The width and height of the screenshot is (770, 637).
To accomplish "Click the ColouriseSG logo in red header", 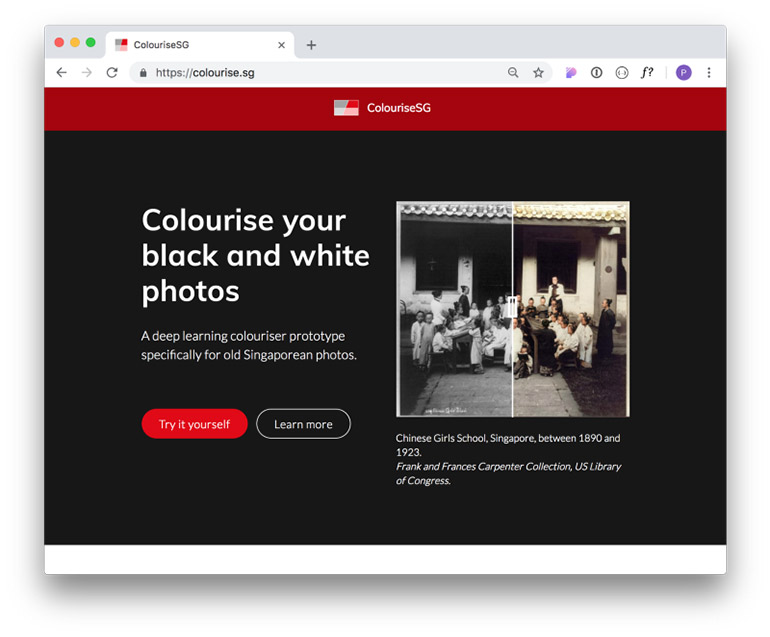I will click(384, 108).
